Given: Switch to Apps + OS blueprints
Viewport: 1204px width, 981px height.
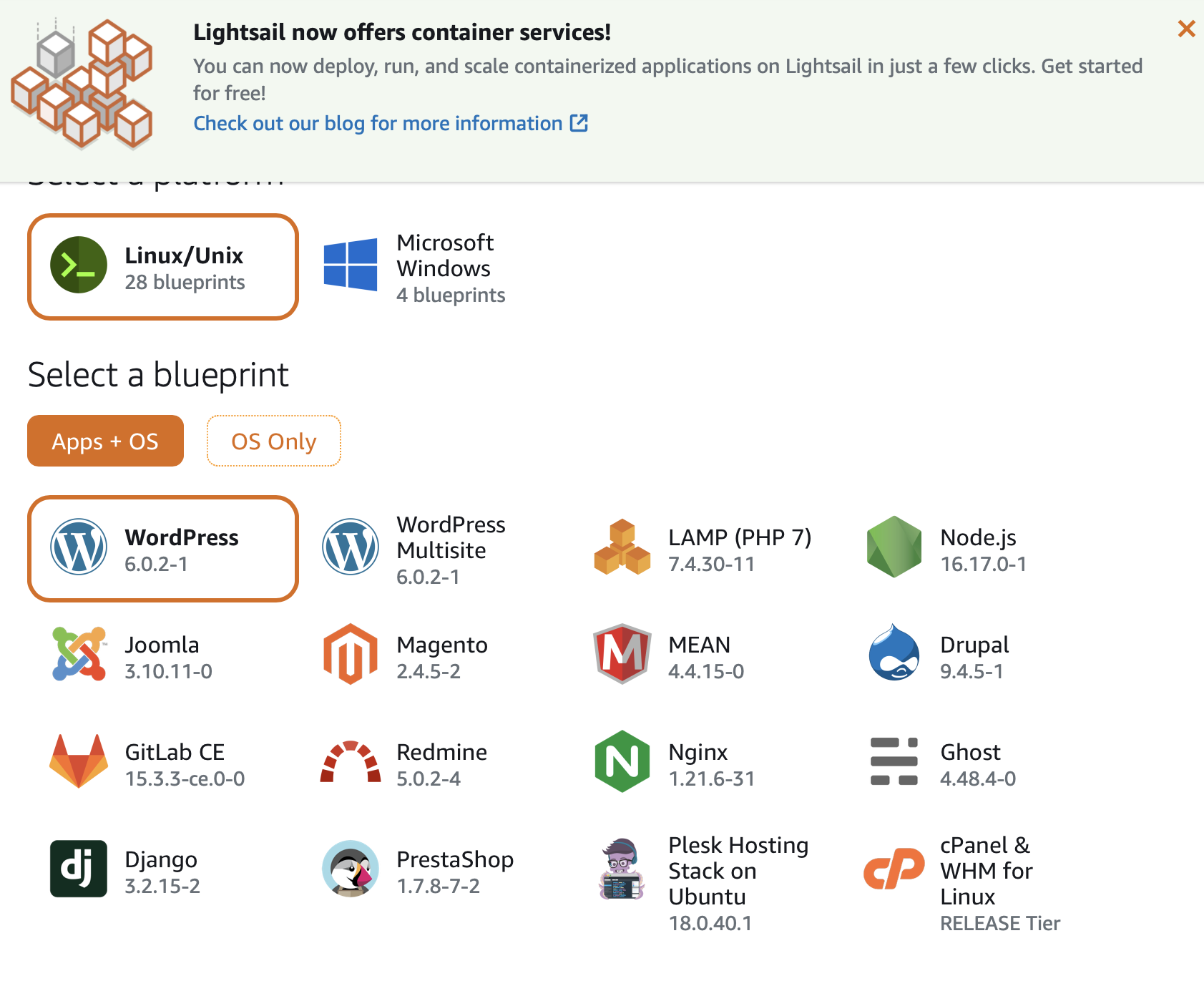Looking at the screenshot, I should tap(105, 441).
